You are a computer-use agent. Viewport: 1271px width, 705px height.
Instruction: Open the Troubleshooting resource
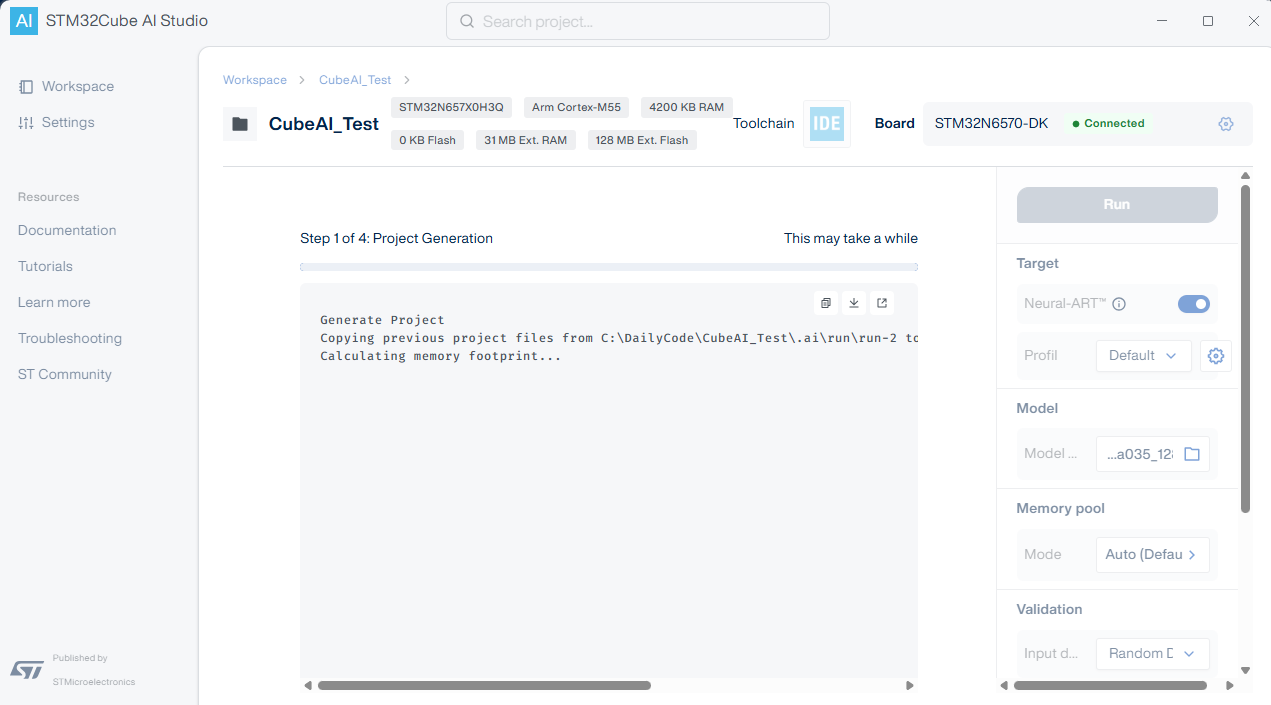pyautogui.click(x=70, y=339)
